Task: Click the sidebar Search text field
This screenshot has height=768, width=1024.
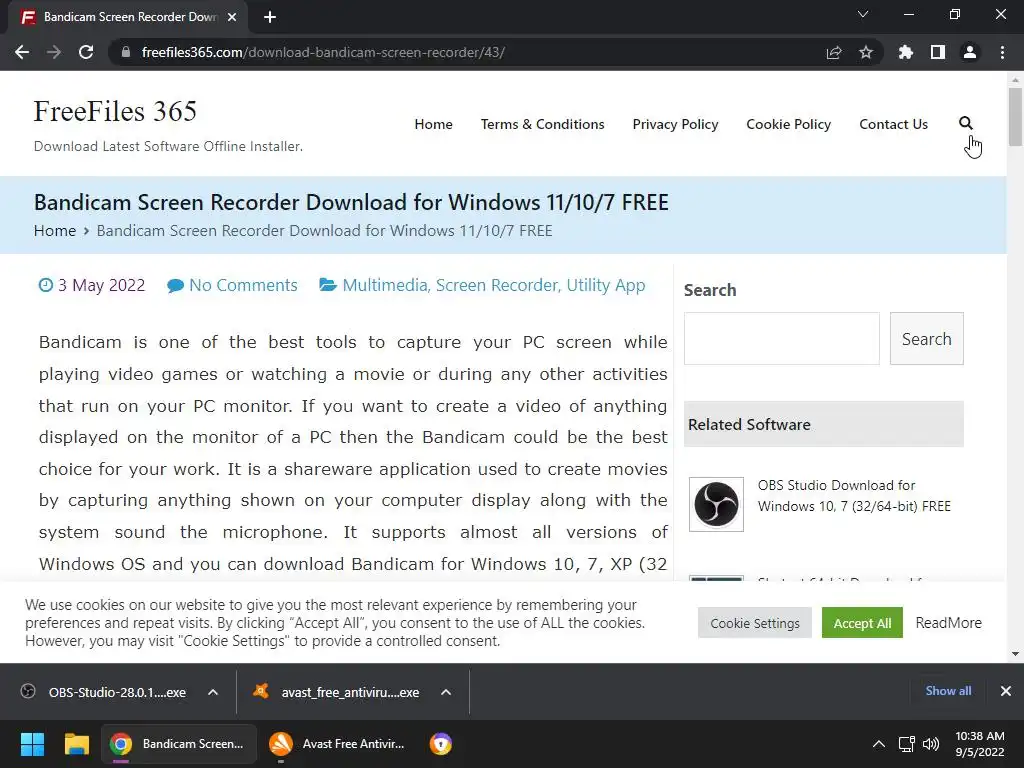Action: click(x=782, y=338)
